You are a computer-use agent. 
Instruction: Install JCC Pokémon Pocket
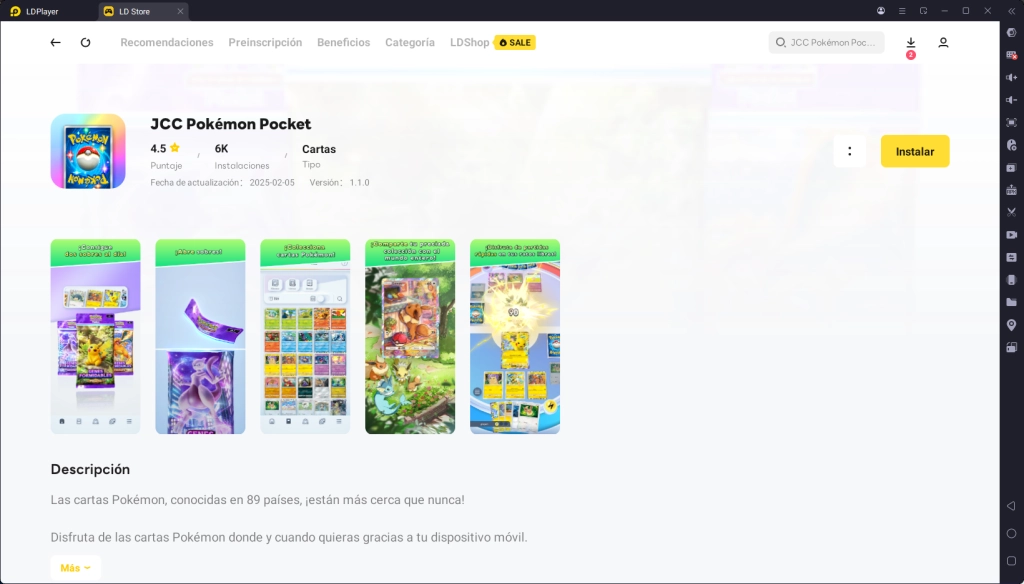pos(915,152)
